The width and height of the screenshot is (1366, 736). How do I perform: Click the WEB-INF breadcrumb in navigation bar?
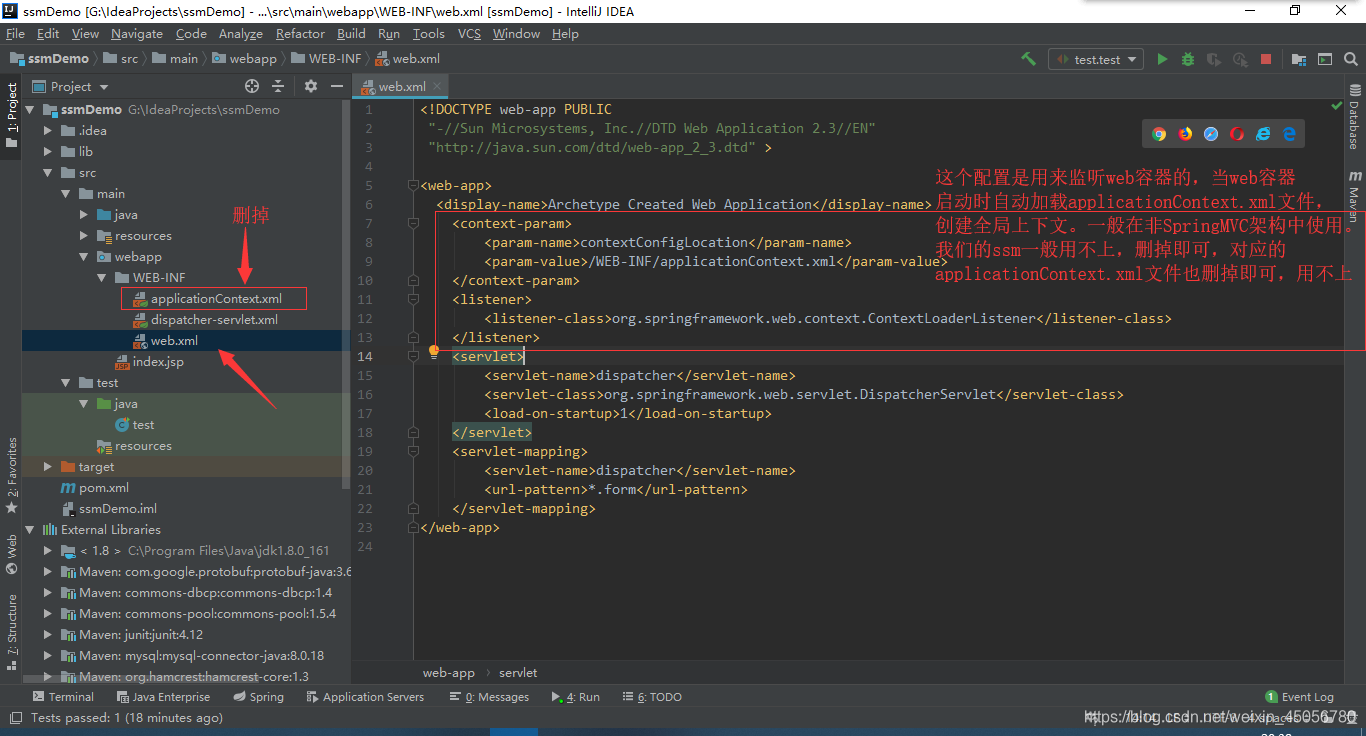tap(326, 59)
